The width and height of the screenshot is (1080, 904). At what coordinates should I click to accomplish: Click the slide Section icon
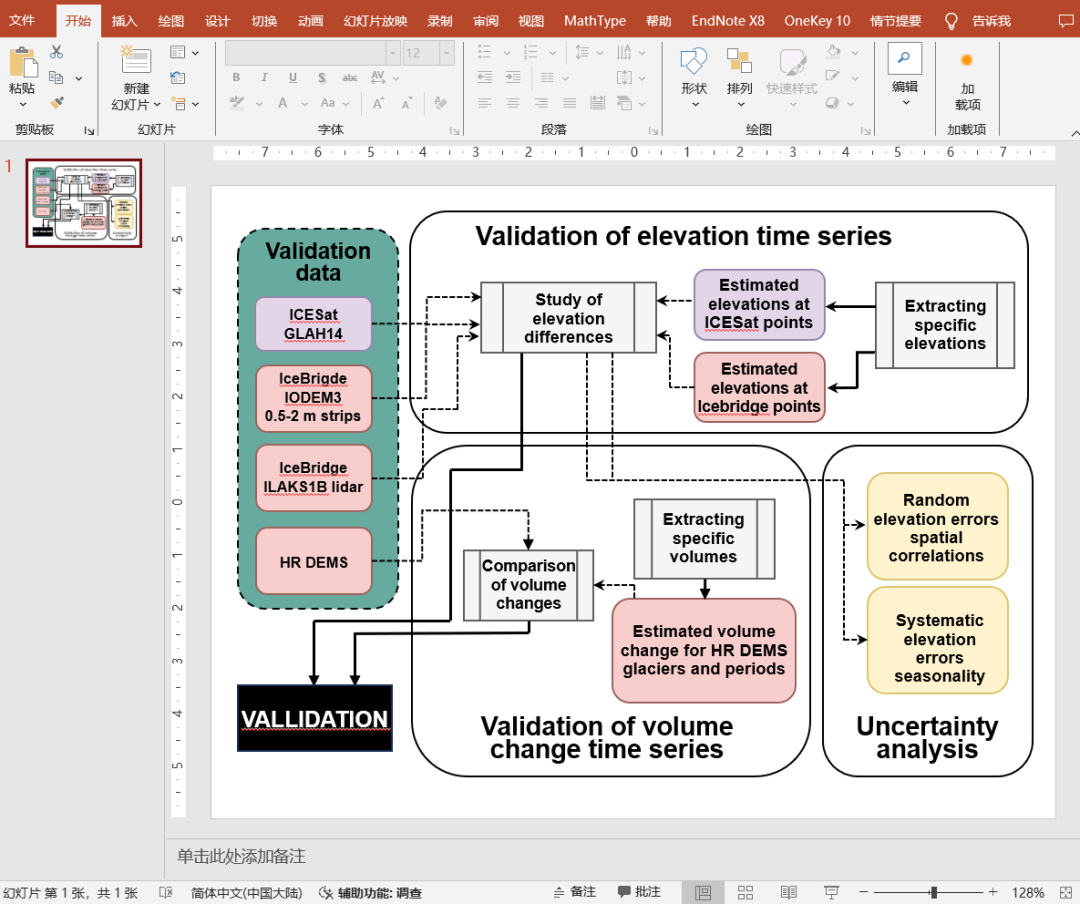tap(178, 104)
